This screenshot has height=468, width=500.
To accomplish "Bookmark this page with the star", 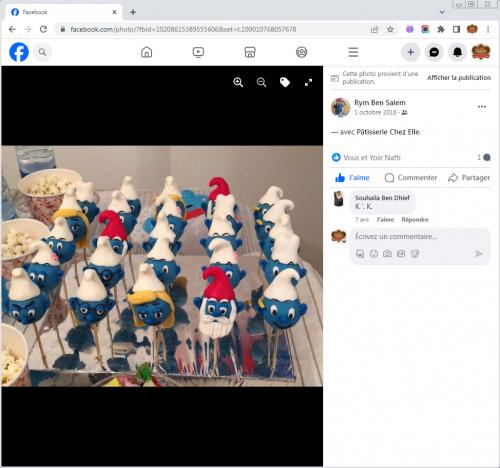I will coord(390,29).
